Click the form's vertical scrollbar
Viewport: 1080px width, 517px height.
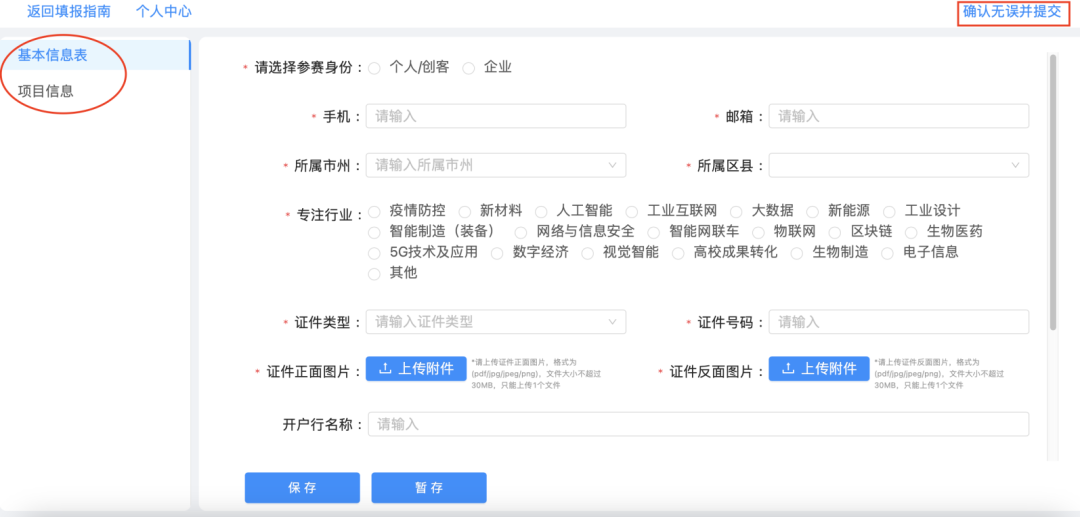pos(1052,190)
